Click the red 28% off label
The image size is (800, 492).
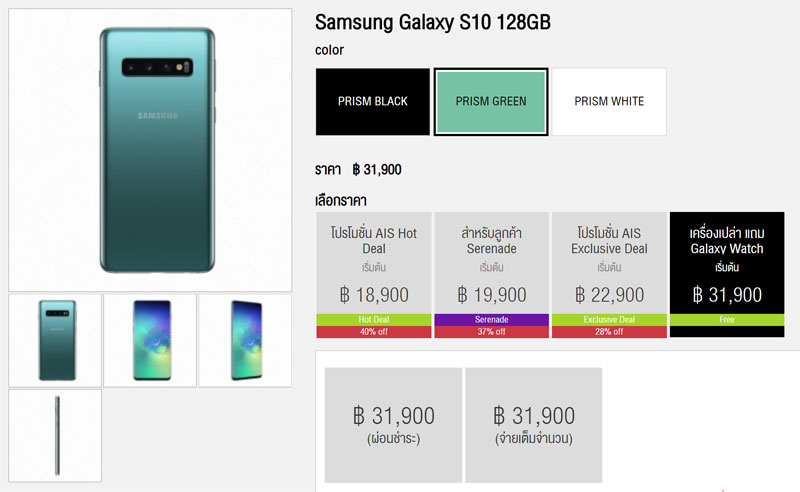point(609,332)
